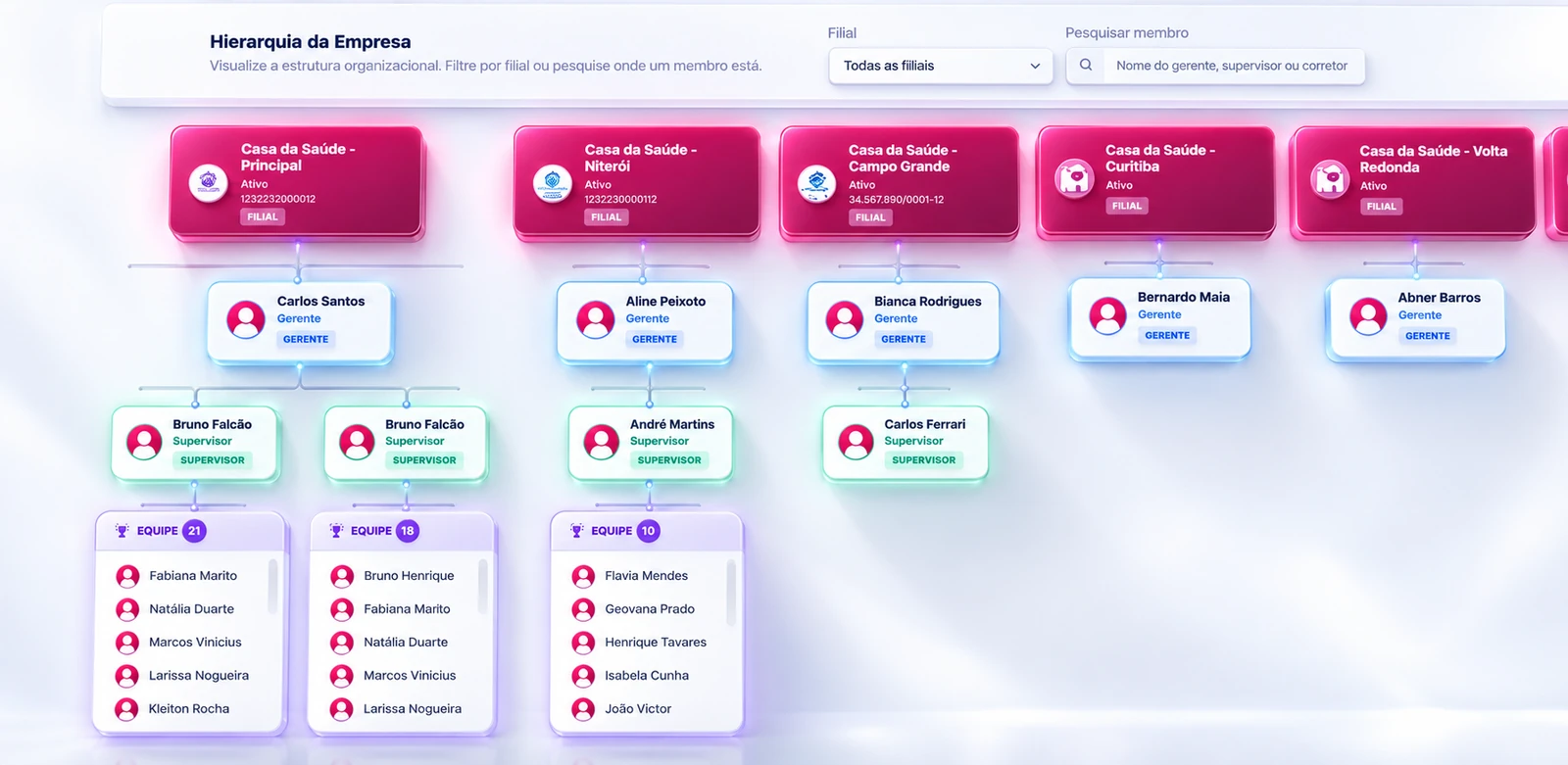
Task: Click the Campo Grande branch logo
Action: click(816, 183)
